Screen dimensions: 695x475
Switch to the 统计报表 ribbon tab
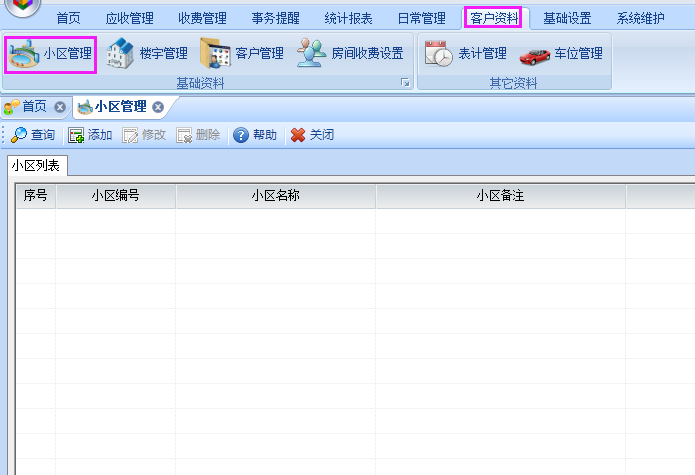coord(348,18)
